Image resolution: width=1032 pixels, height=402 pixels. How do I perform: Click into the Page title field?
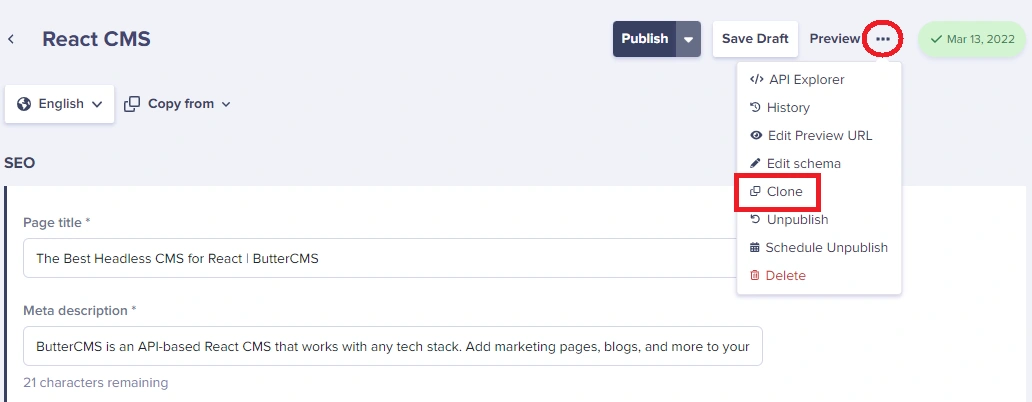(x=393, y=258)
